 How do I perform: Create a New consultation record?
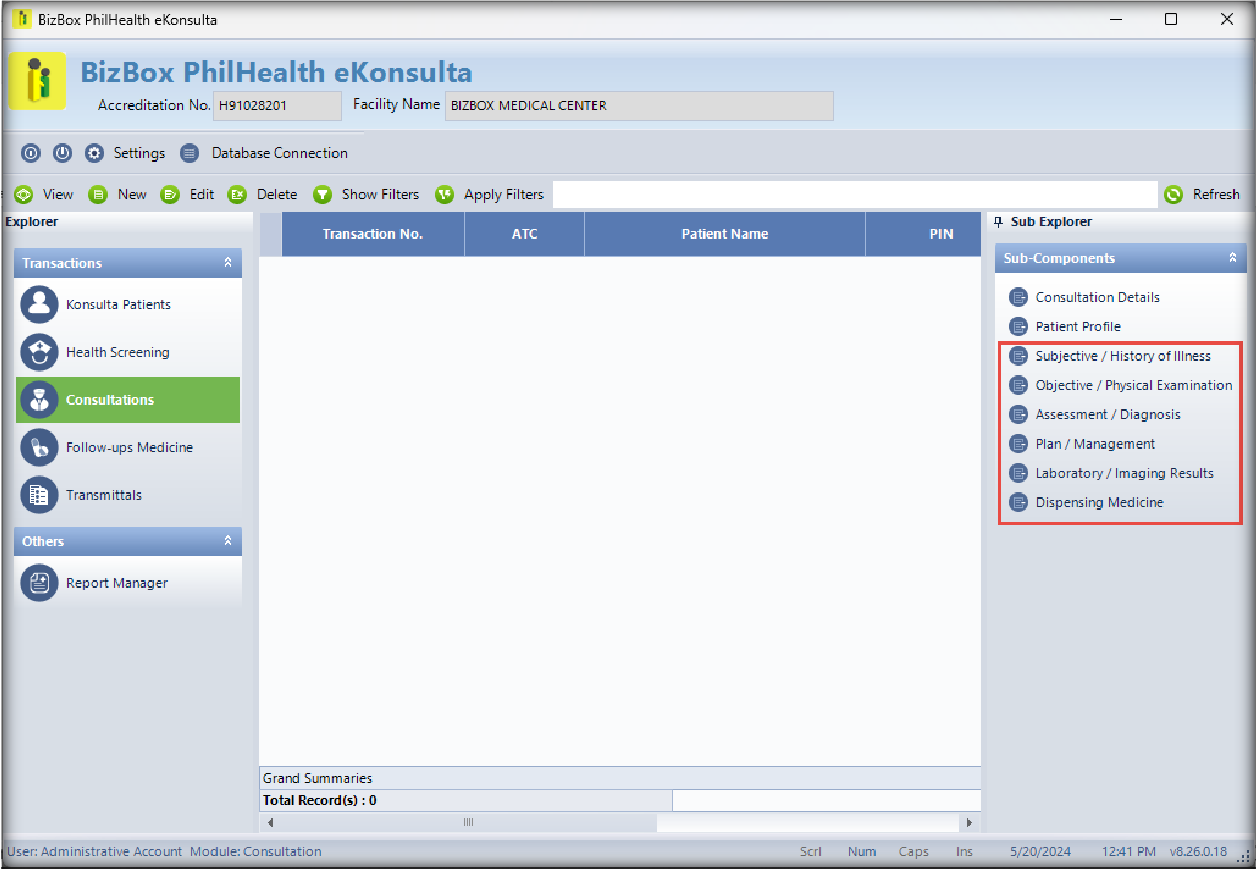pyautogui.click(x=131, y=195)
